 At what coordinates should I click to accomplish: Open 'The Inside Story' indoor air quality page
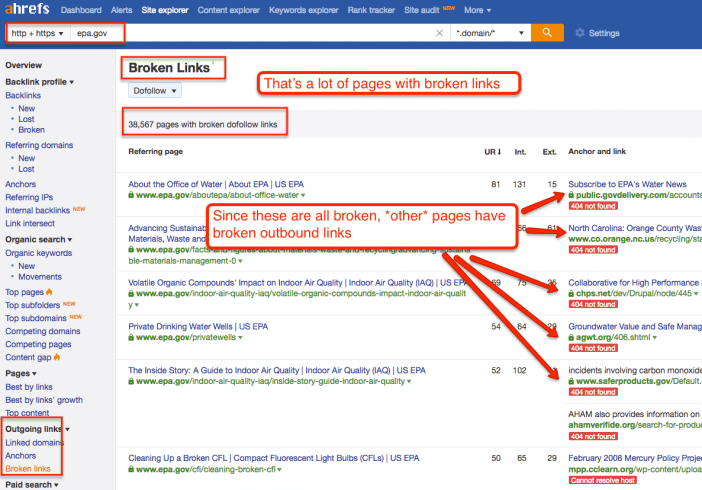(x=277, y=370)
